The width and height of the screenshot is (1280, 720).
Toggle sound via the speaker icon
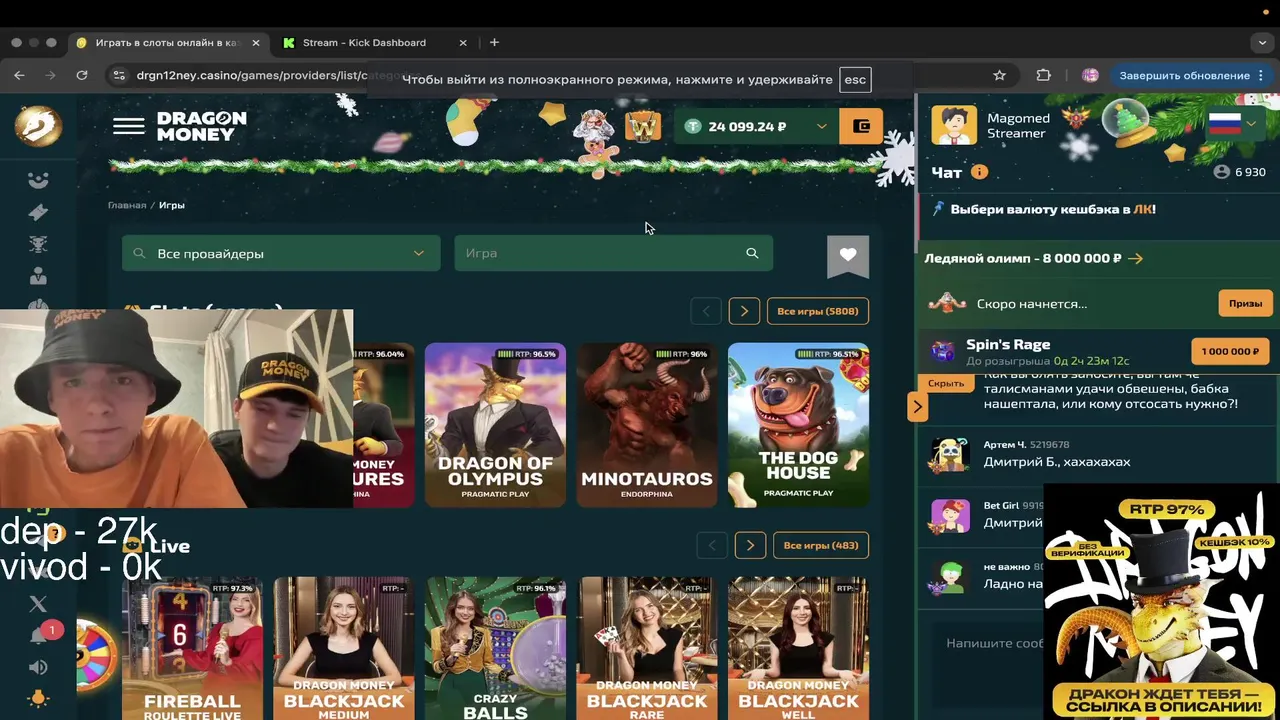pyautogui.click(x=38, y=667)
